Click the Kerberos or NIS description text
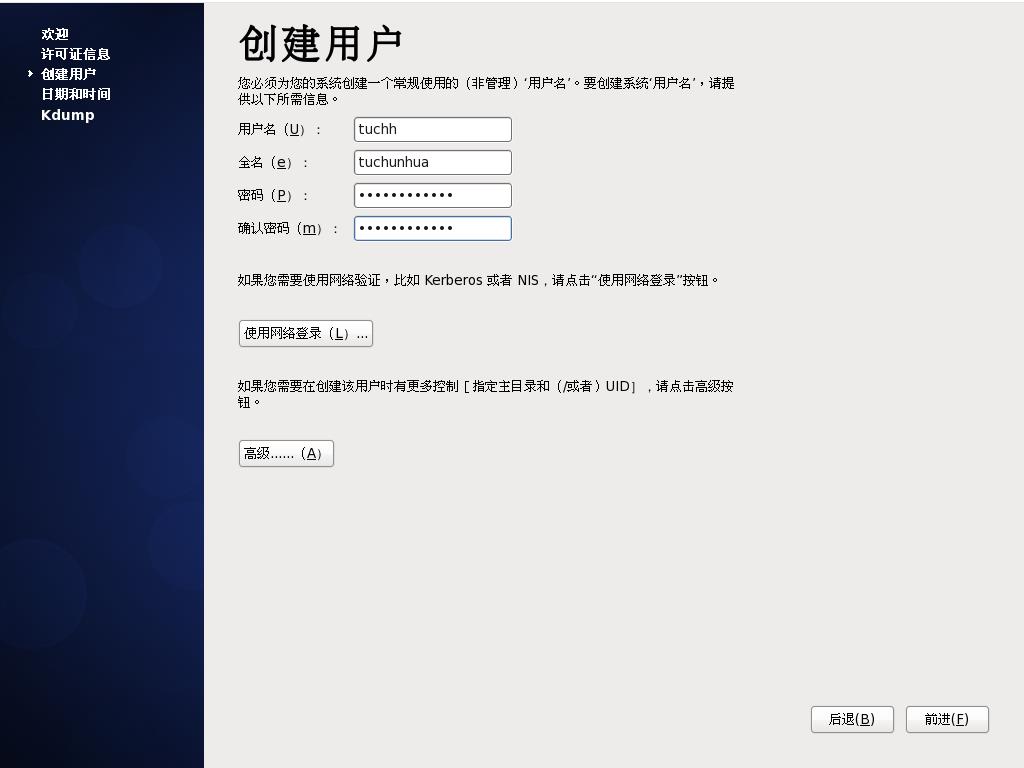 pyautogui.click(x=478, y=280)
